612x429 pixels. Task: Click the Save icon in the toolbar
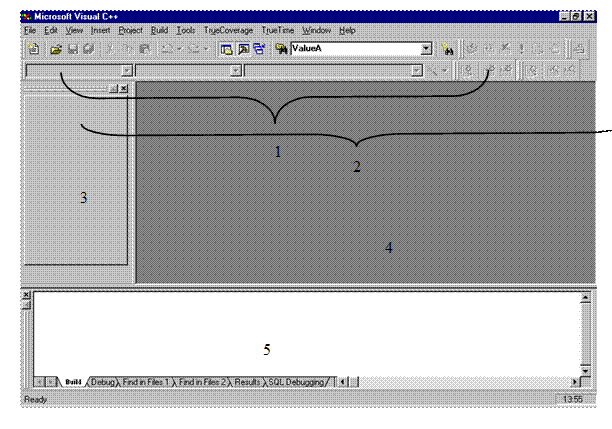[73, 48]
